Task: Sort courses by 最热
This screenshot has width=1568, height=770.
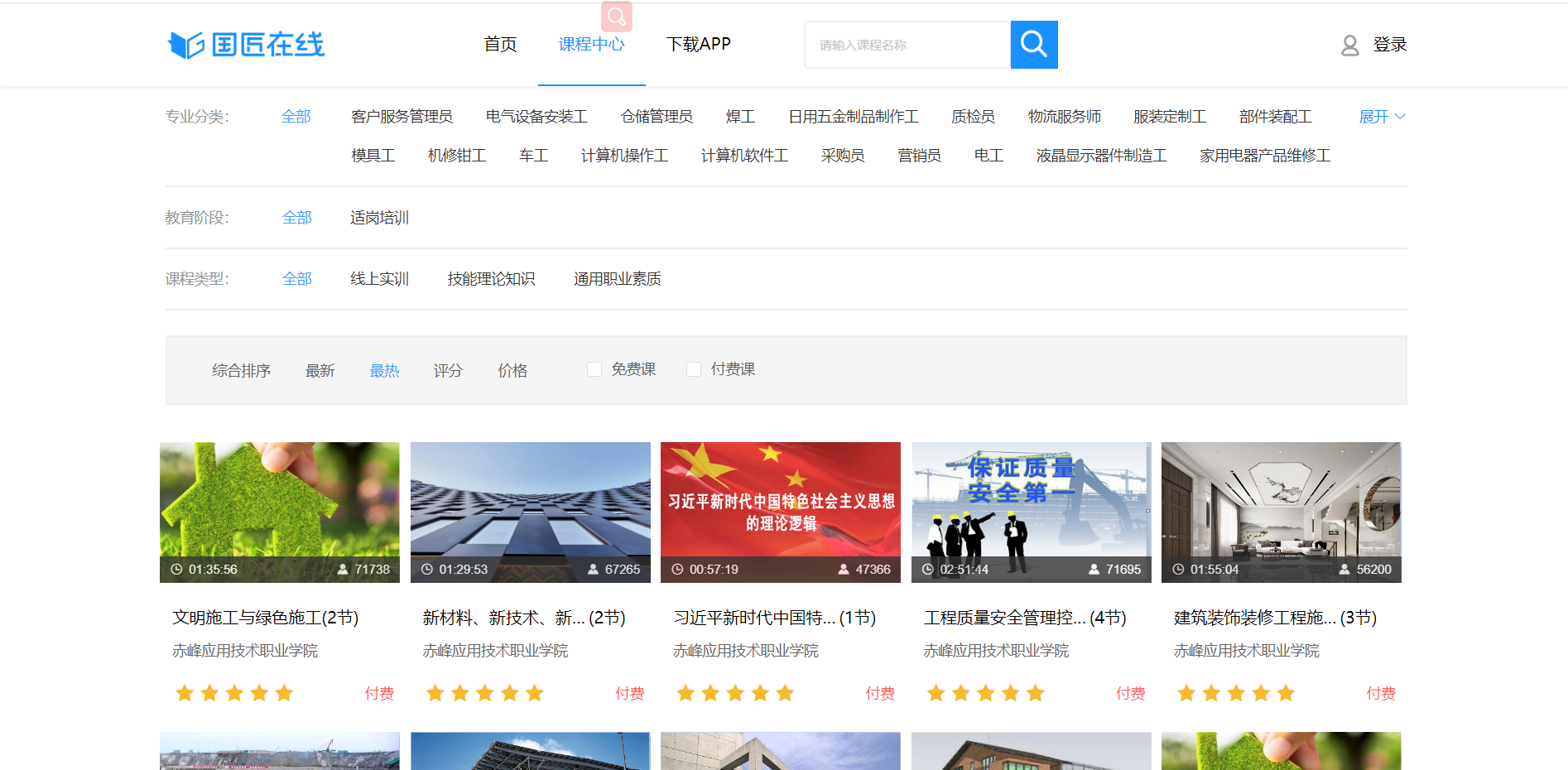Action: 384,371
